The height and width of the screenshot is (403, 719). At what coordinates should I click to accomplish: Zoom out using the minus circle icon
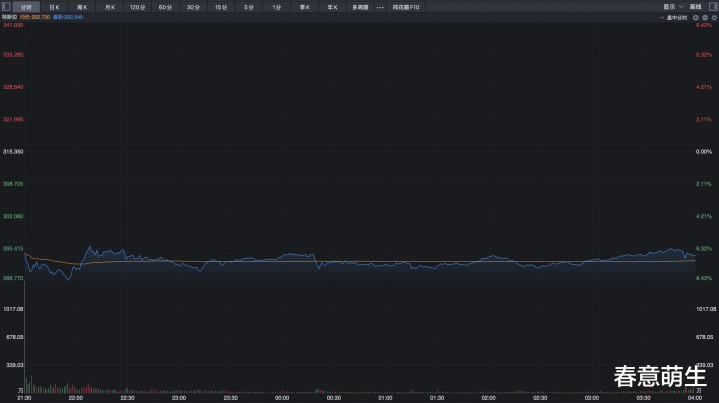point(705,17)
